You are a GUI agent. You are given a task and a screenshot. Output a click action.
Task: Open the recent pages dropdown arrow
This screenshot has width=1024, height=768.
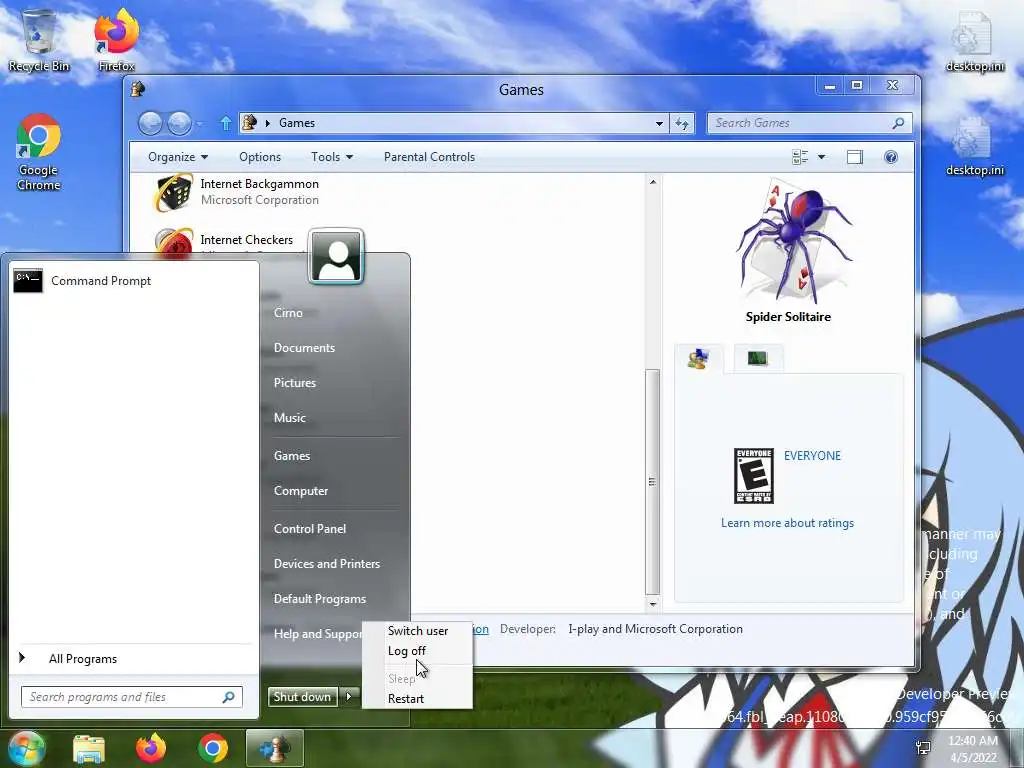coord(199,123)
